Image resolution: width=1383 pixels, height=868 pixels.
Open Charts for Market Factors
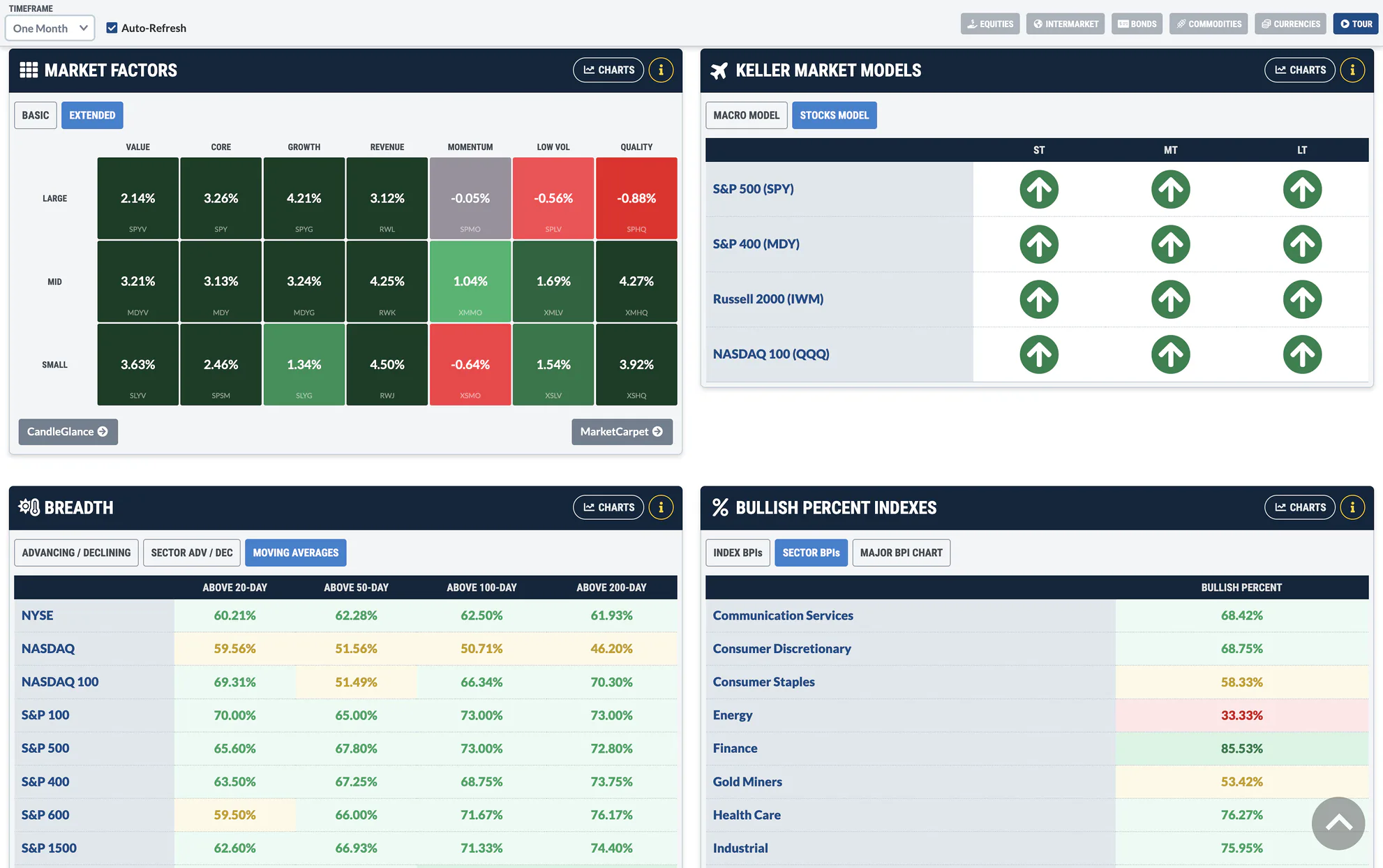[608, 70]
